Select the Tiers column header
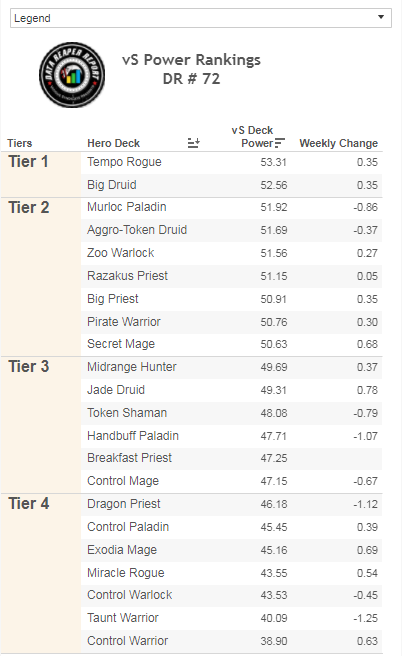The image size is (403, 656). pos(20,143)
